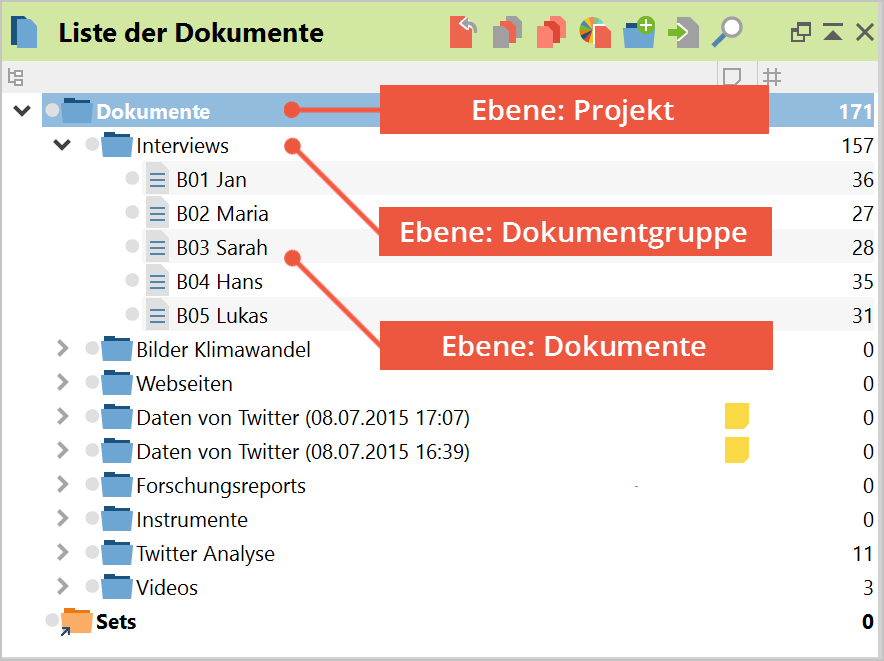Expand the Instrumente group
The width and height of the screenshot is (884, 661).
click(63, 518)
